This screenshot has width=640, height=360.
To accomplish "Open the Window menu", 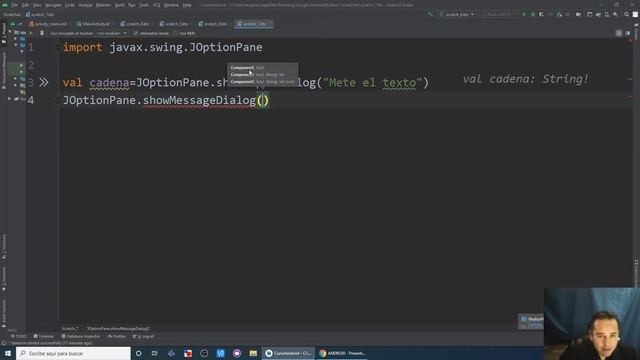I will click(171, 5).
